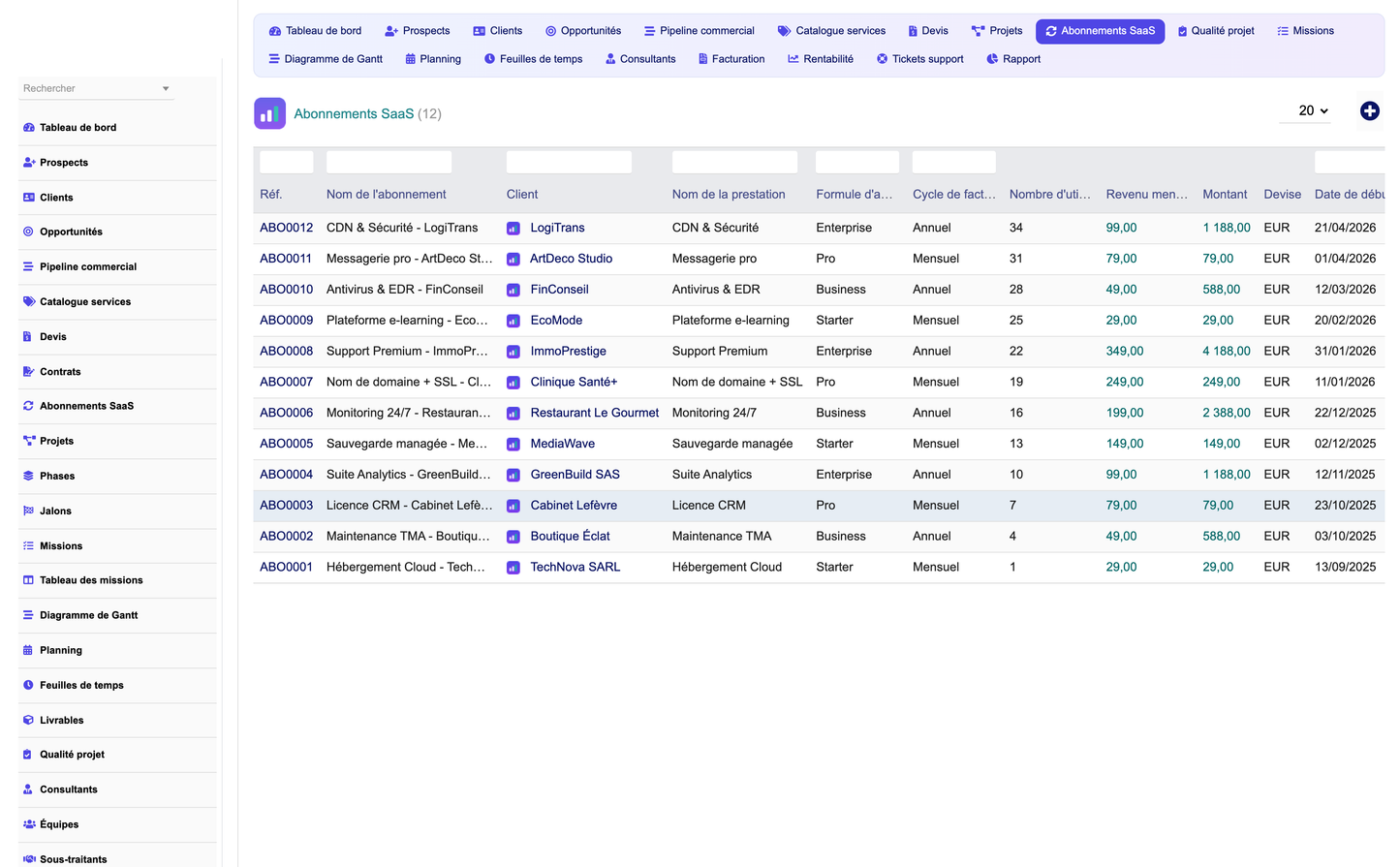Click the Abonnements SaaS page title
The height and width of the screenshot is (867, 1400).
point(354,113)
